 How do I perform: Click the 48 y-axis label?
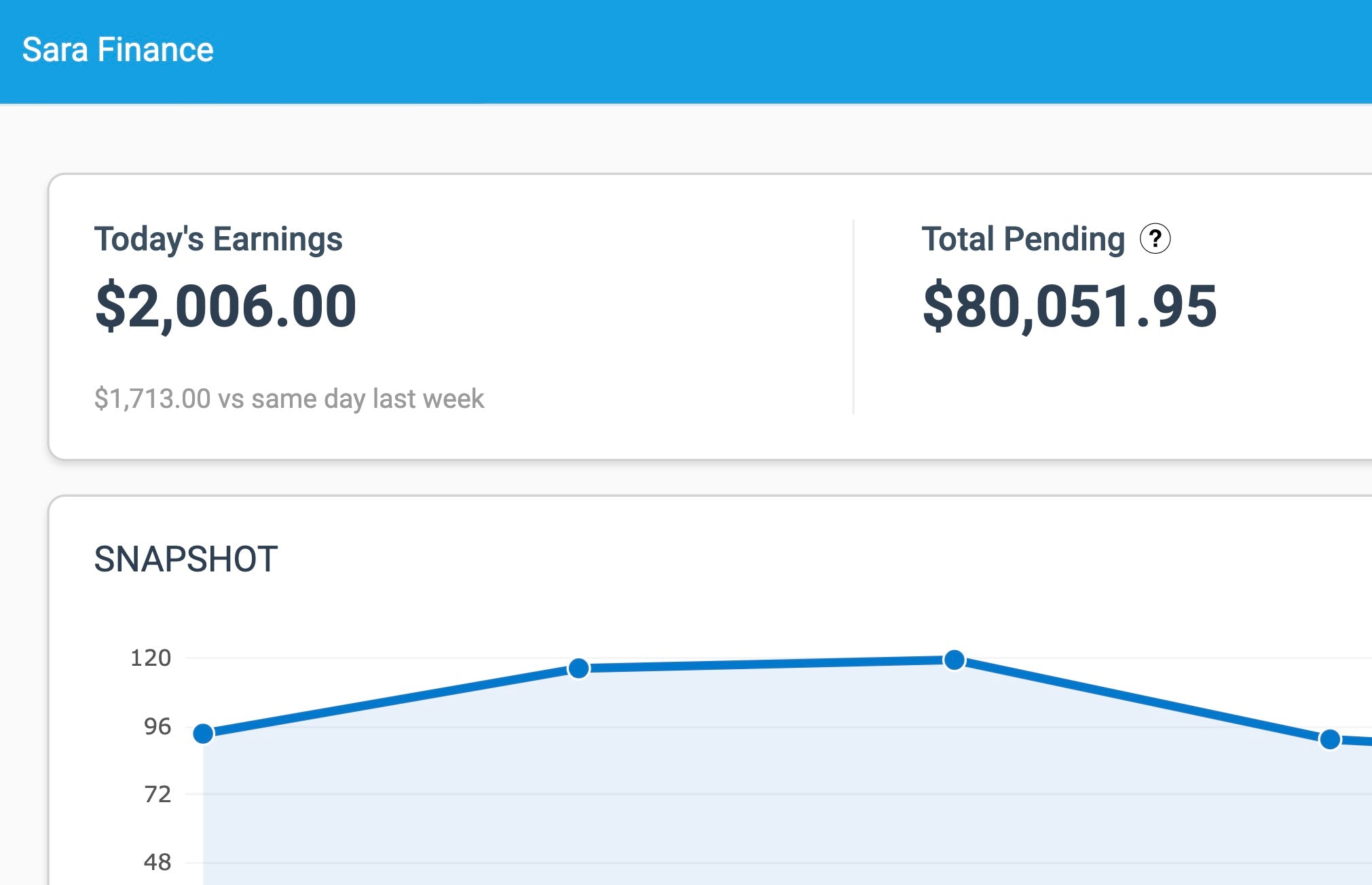click(x=157, y=863)
